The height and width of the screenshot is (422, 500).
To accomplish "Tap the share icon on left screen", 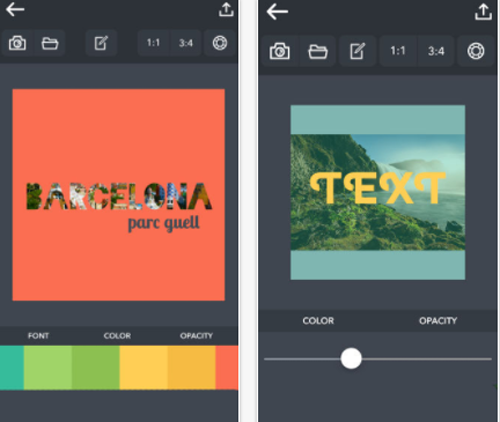I will [x=226, y=10].
